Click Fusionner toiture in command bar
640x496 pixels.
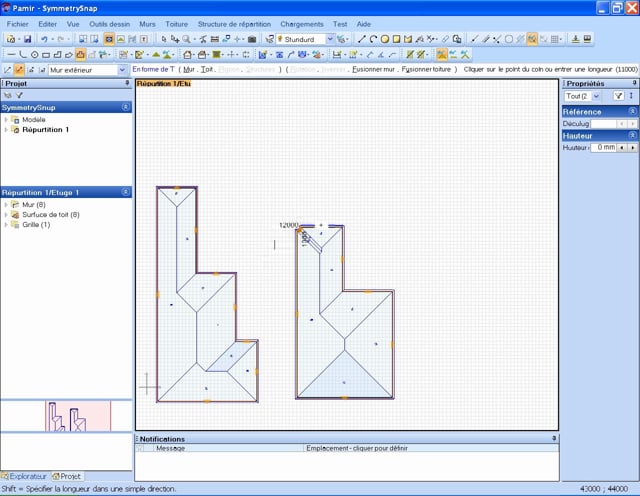[x=426, y=70]
